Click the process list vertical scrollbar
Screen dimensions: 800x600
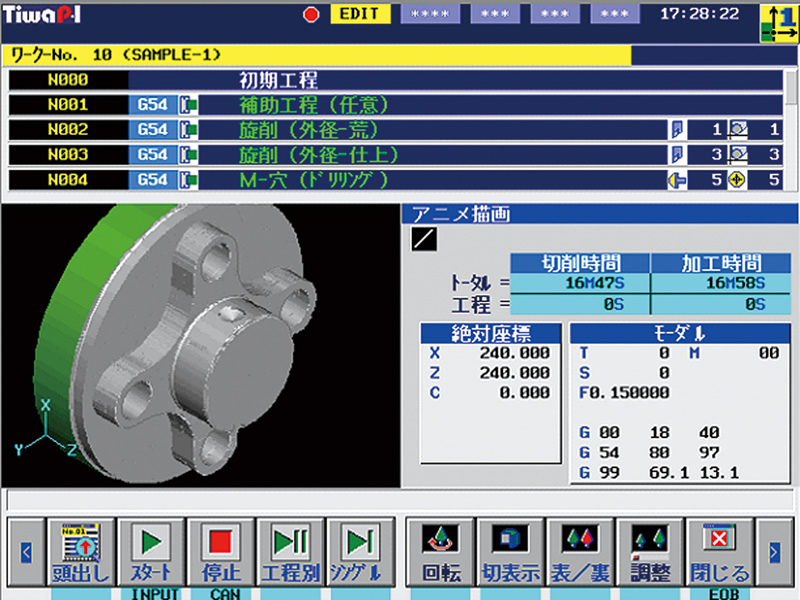pyautogui.click(x=792, y=130)
